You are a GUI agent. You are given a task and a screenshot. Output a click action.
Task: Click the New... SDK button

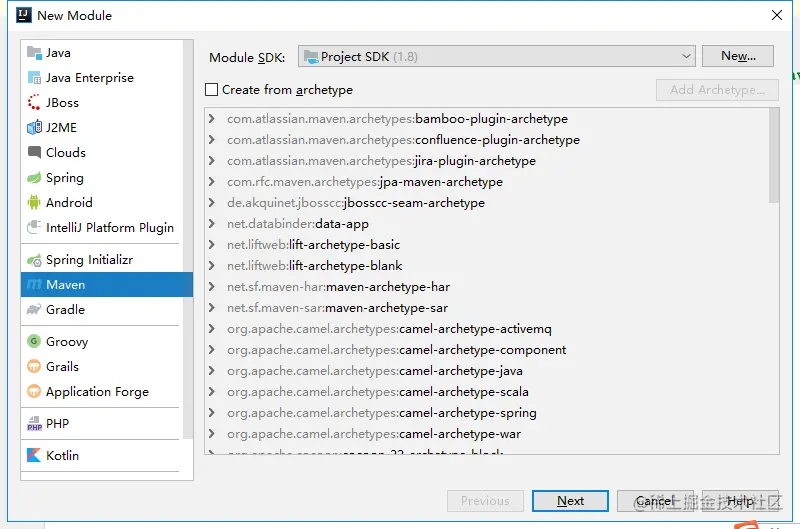(738, 56)
